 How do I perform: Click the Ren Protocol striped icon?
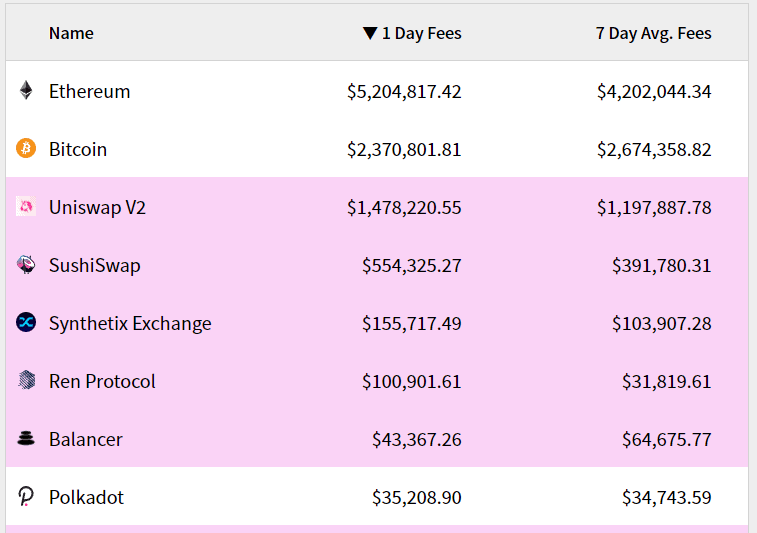point(27,380)
